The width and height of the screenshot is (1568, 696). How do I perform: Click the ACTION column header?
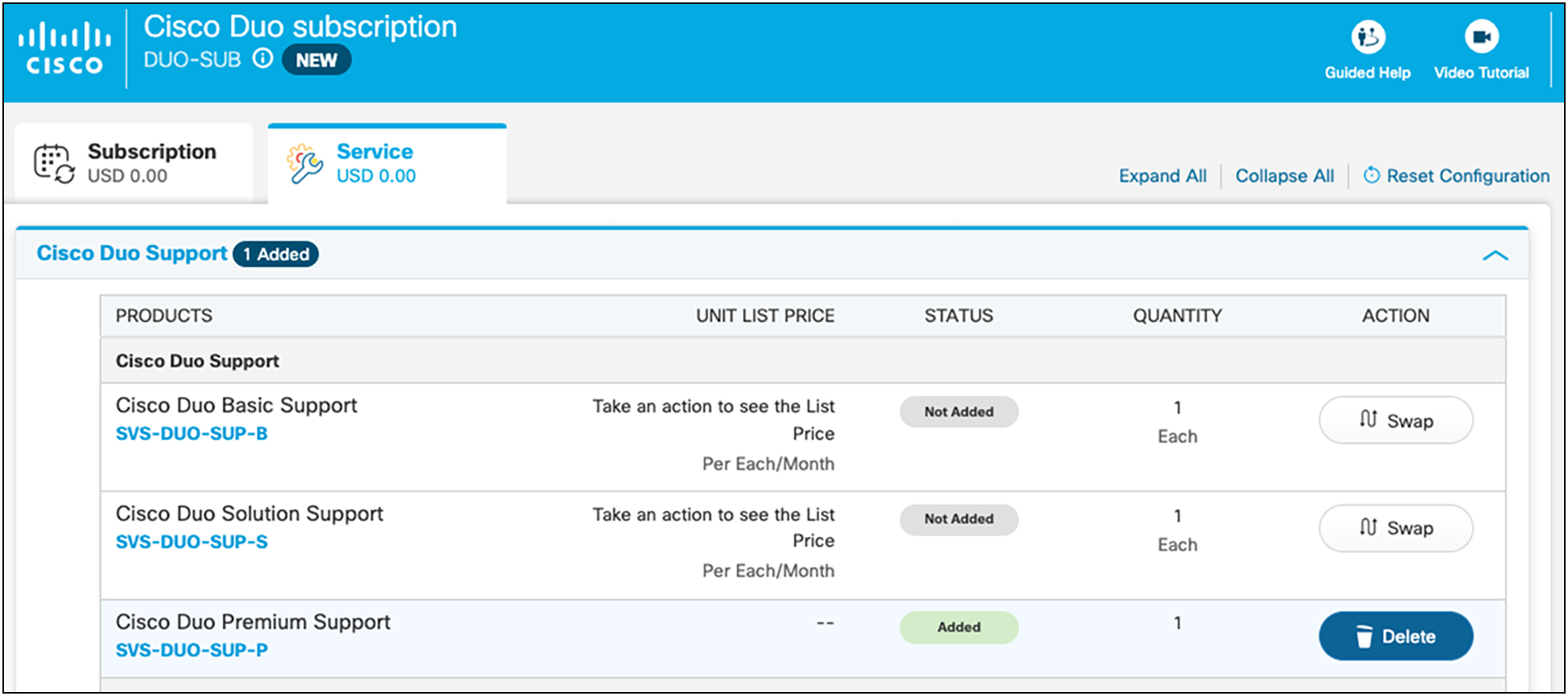point(1396,315)
